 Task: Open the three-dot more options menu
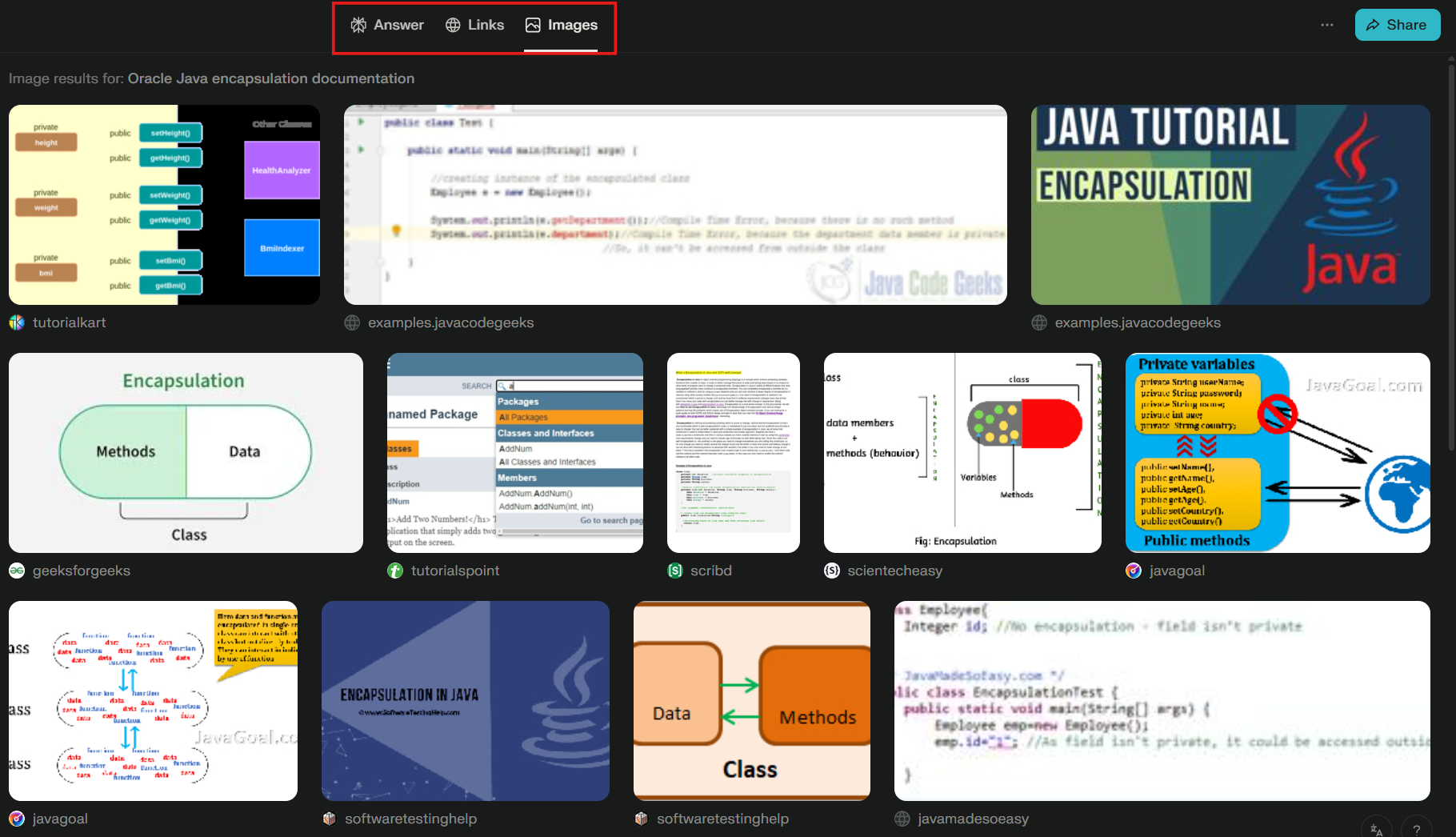[x=1327, y=25]
